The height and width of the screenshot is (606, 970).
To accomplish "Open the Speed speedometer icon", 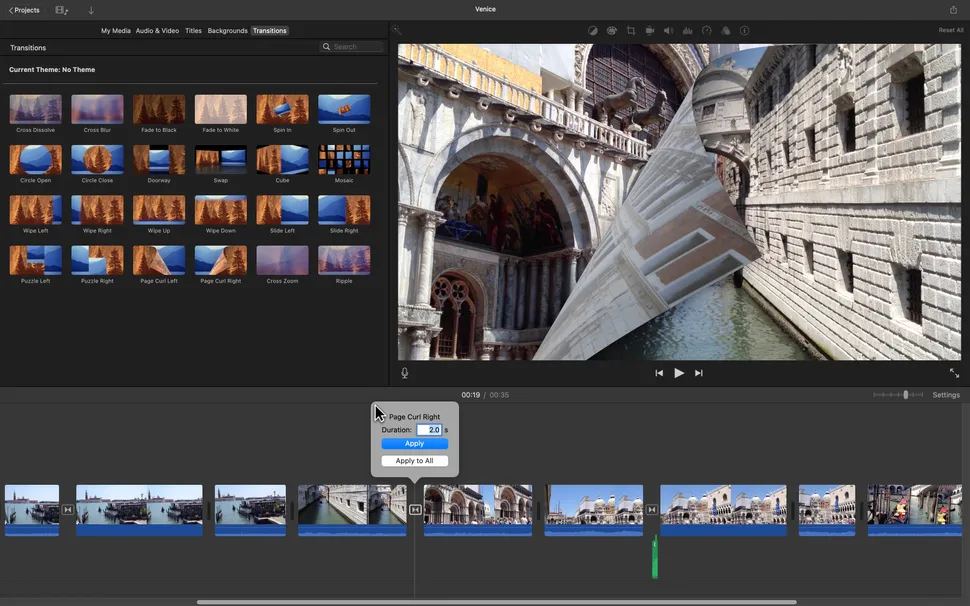I will [x=706, y=31].
